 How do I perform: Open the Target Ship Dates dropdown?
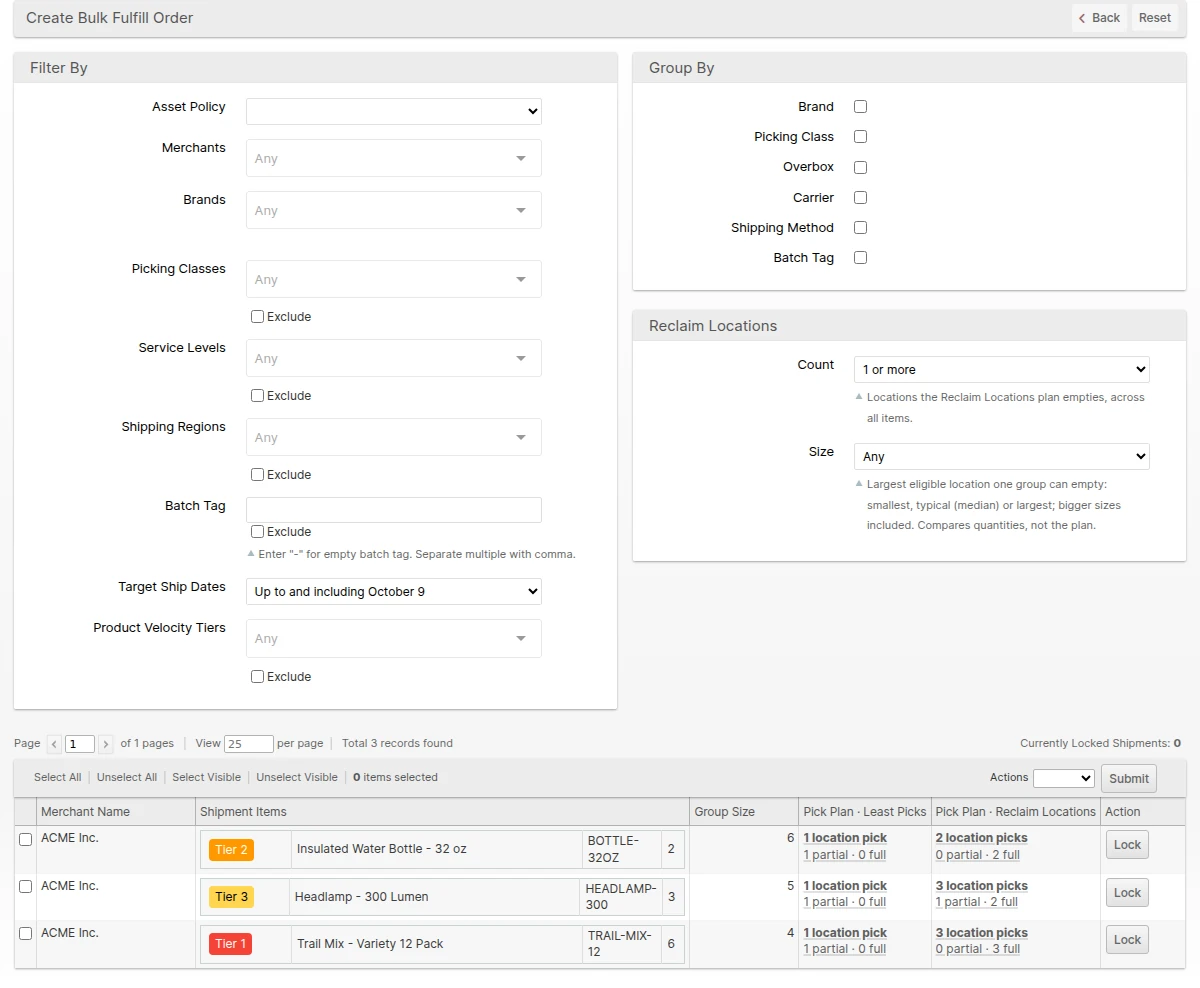click(394, 591)
